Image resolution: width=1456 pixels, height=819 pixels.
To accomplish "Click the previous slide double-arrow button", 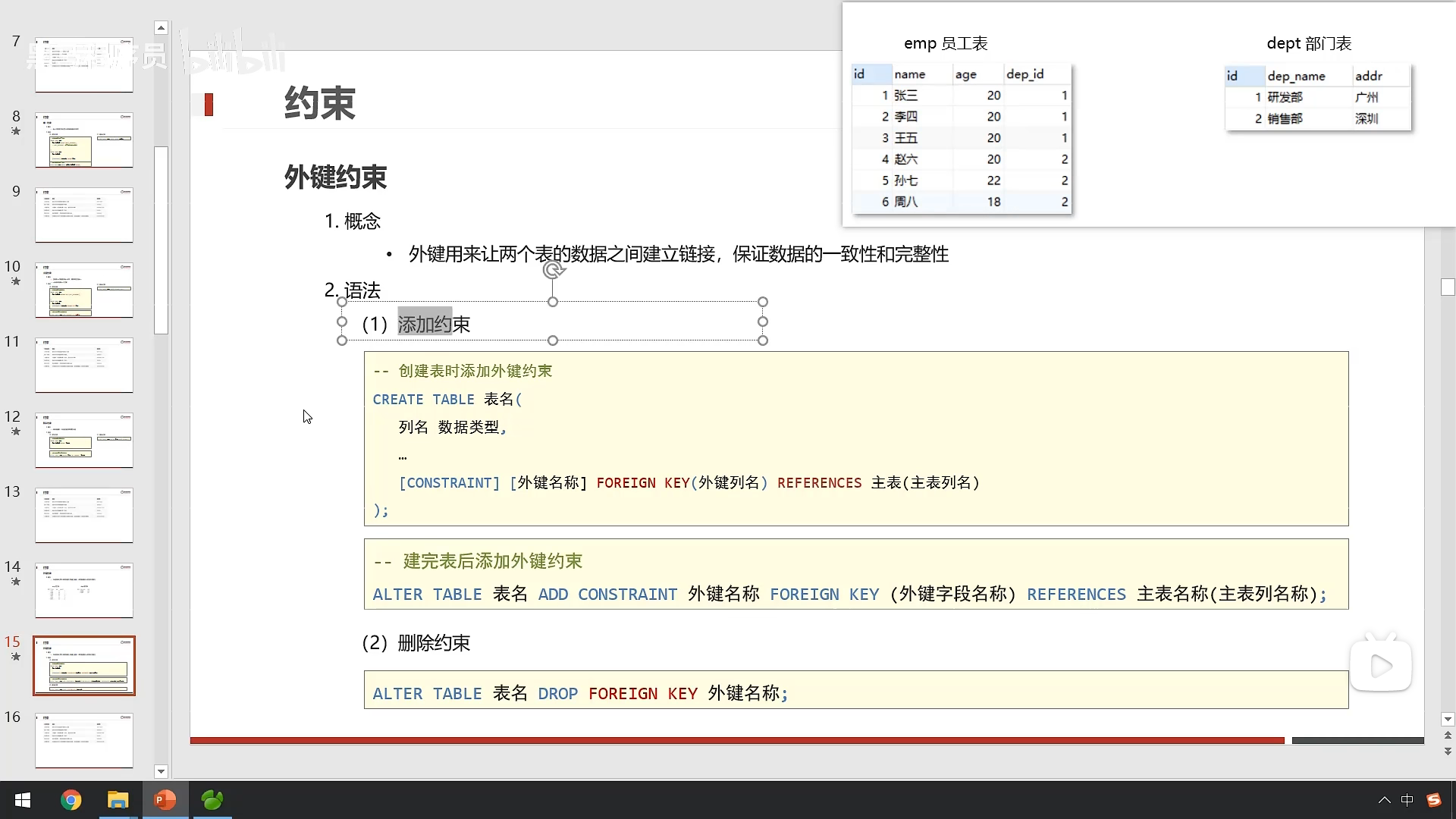I will point(1448,736).
